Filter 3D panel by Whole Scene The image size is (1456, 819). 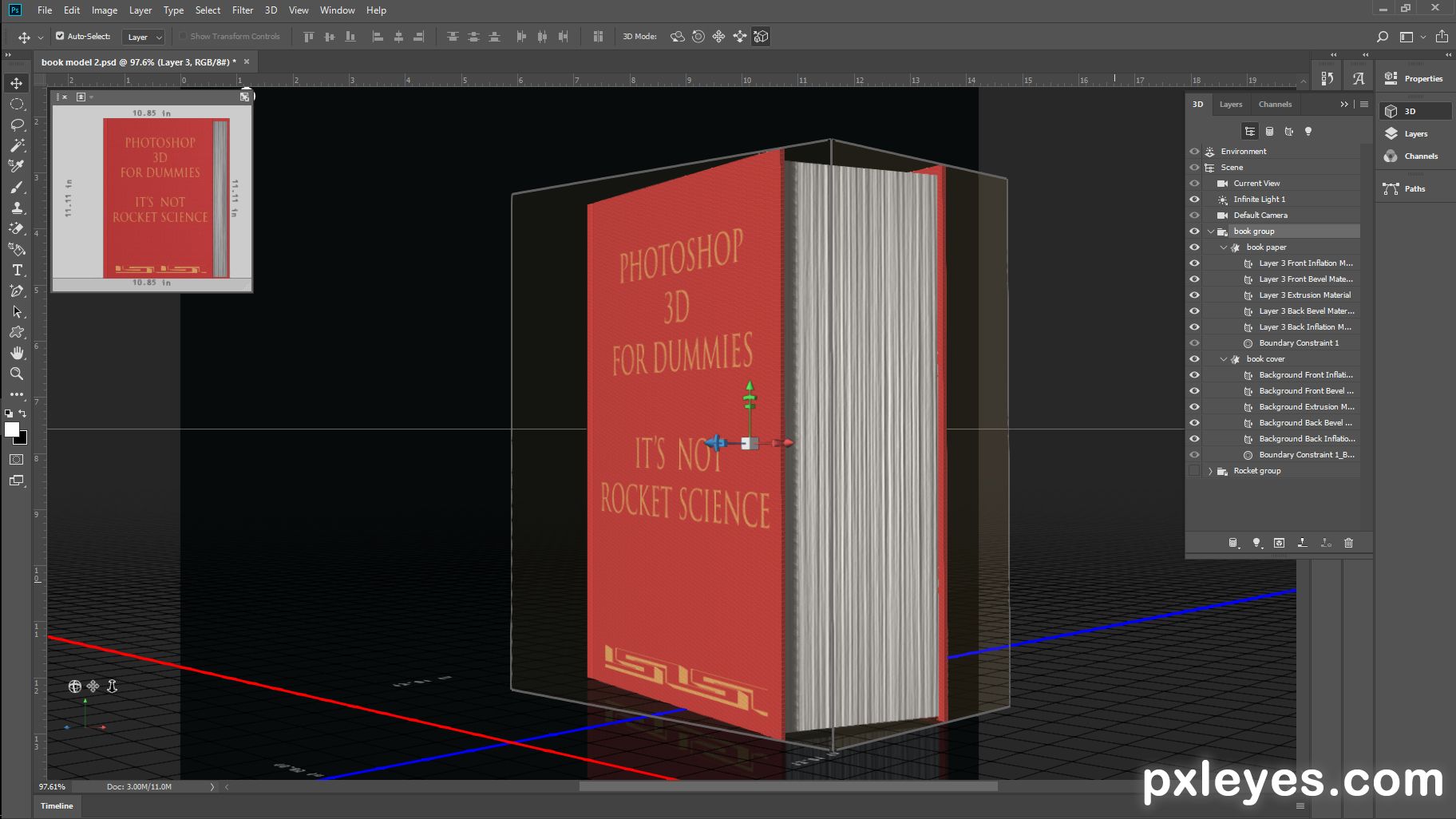tap(1250, 132)
